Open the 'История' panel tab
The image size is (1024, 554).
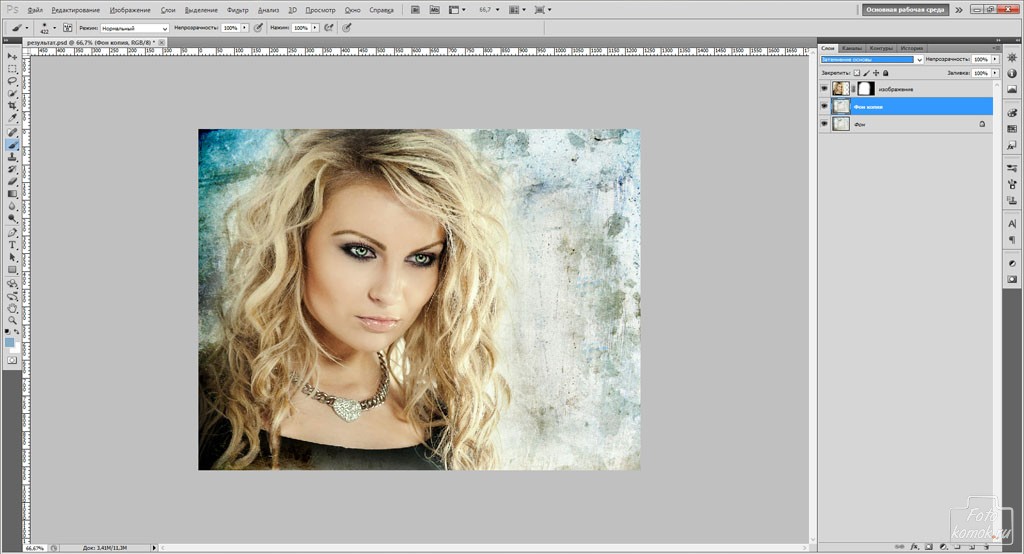[911, 48]
